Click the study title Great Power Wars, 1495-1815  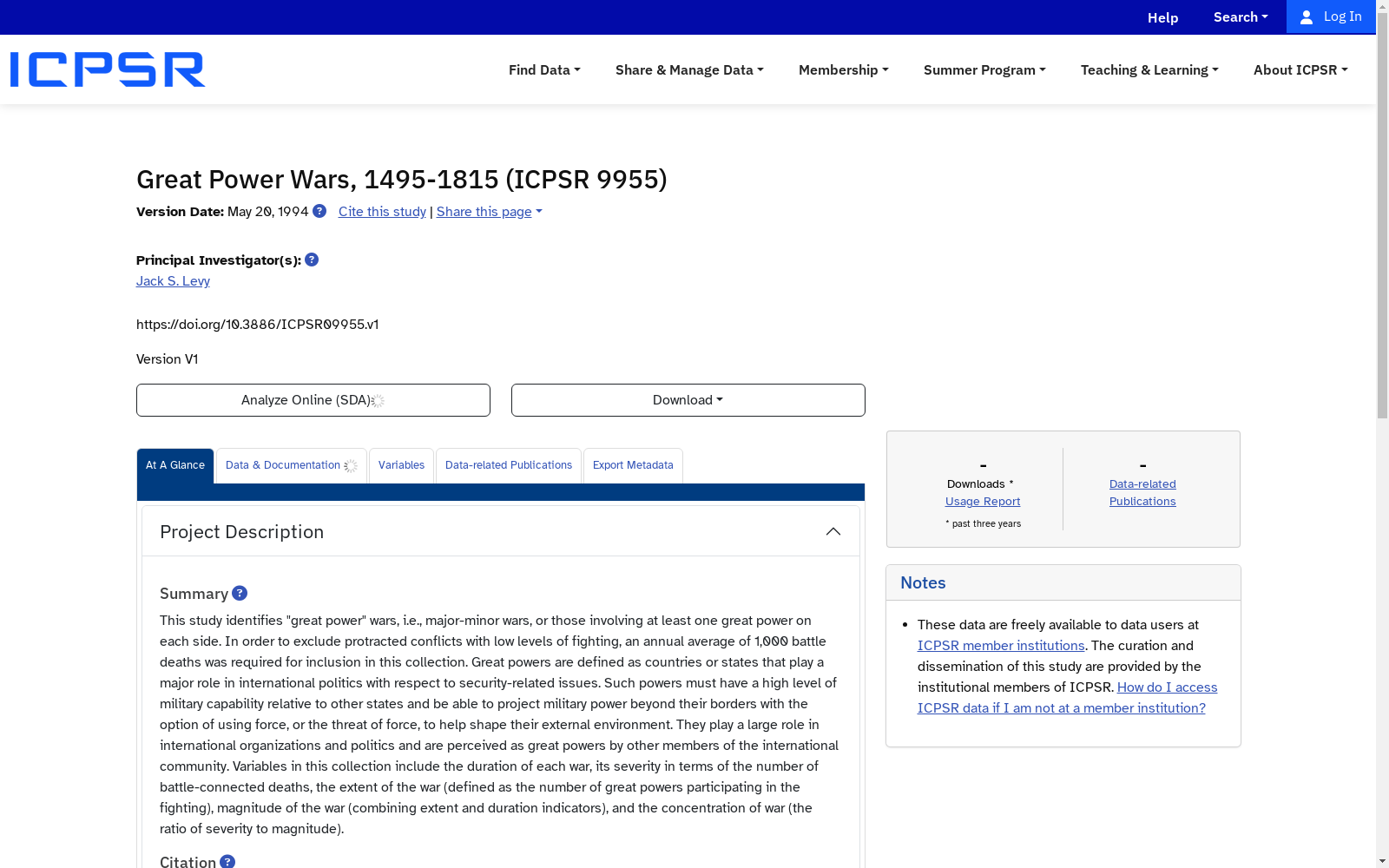(402, 179)
